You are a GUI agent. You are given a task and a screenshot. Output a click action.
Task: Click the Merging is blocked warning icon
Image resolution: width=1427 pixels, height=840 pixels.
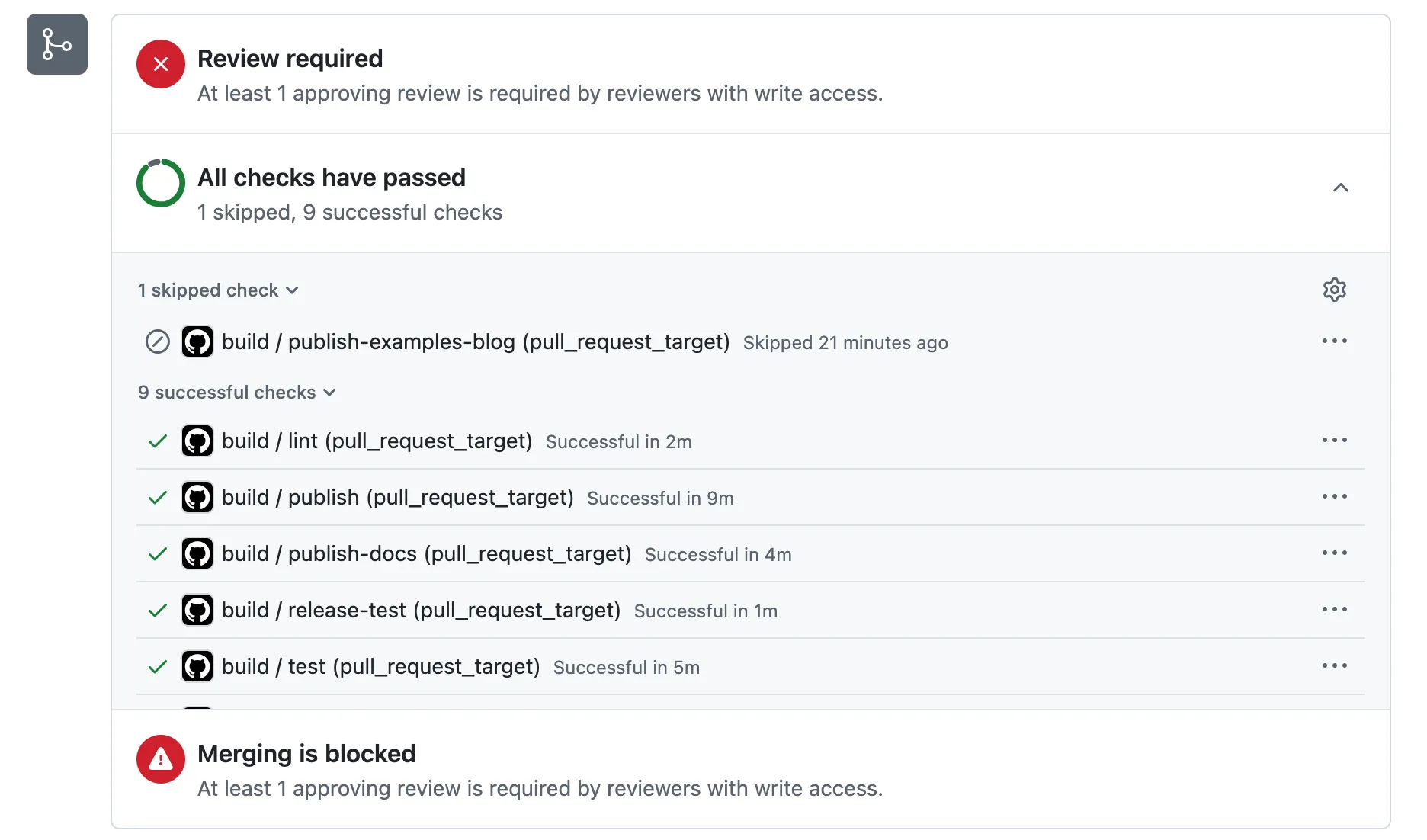161,759
